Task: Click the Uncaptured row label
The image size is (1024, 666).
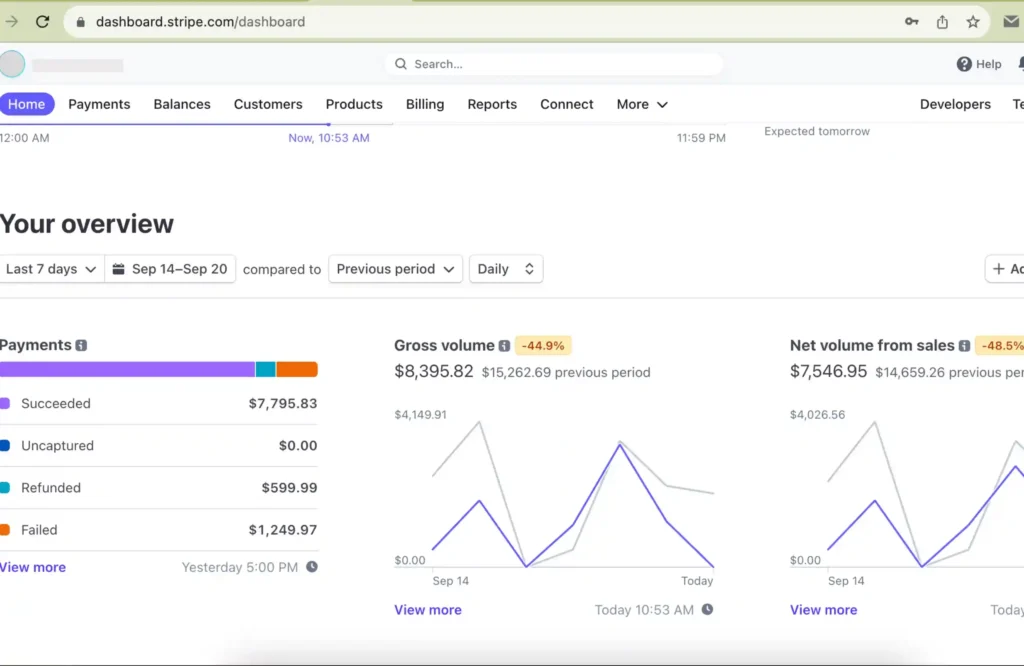Action: coord(57,445)
